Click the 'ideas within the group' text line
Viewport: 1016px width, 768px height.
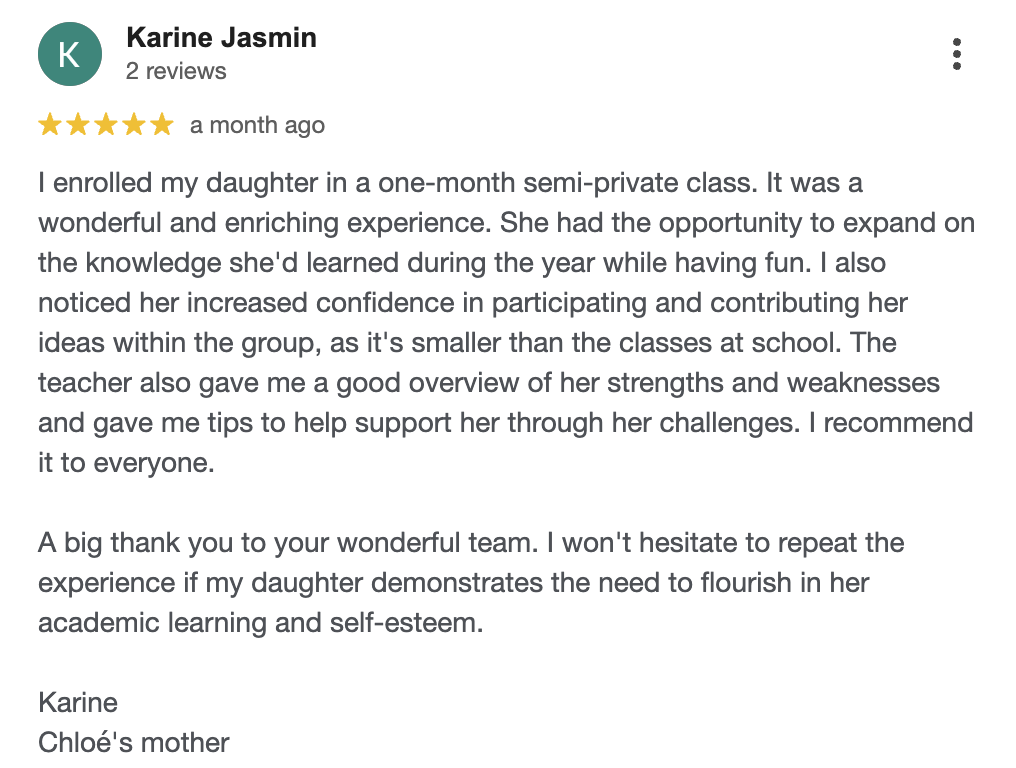[467, 343]
